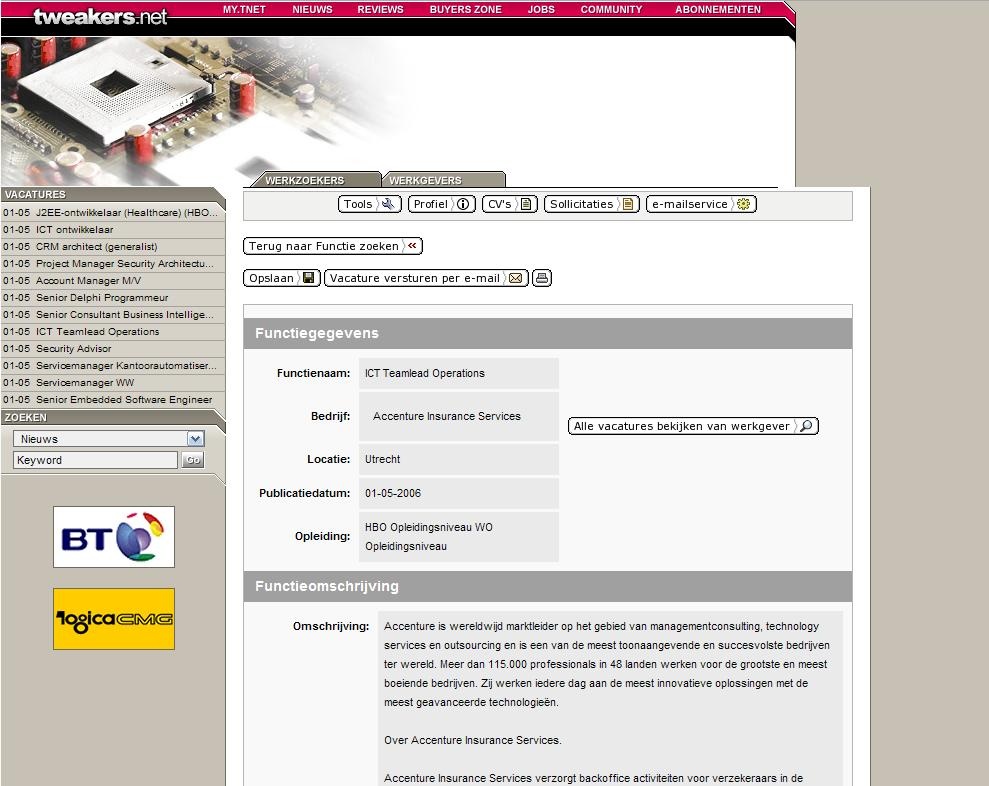989x786 pixels.
Task: Open Sollicitaties with the document icon
Action: coord(628,203)
